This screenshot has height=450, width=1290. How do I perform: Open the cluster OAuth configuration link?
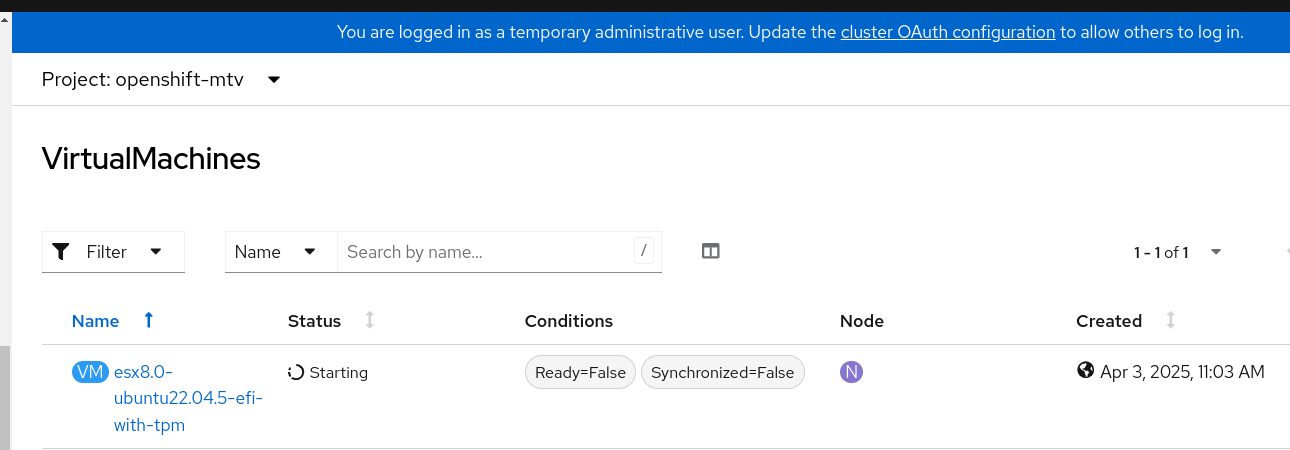tap(948, 32)
